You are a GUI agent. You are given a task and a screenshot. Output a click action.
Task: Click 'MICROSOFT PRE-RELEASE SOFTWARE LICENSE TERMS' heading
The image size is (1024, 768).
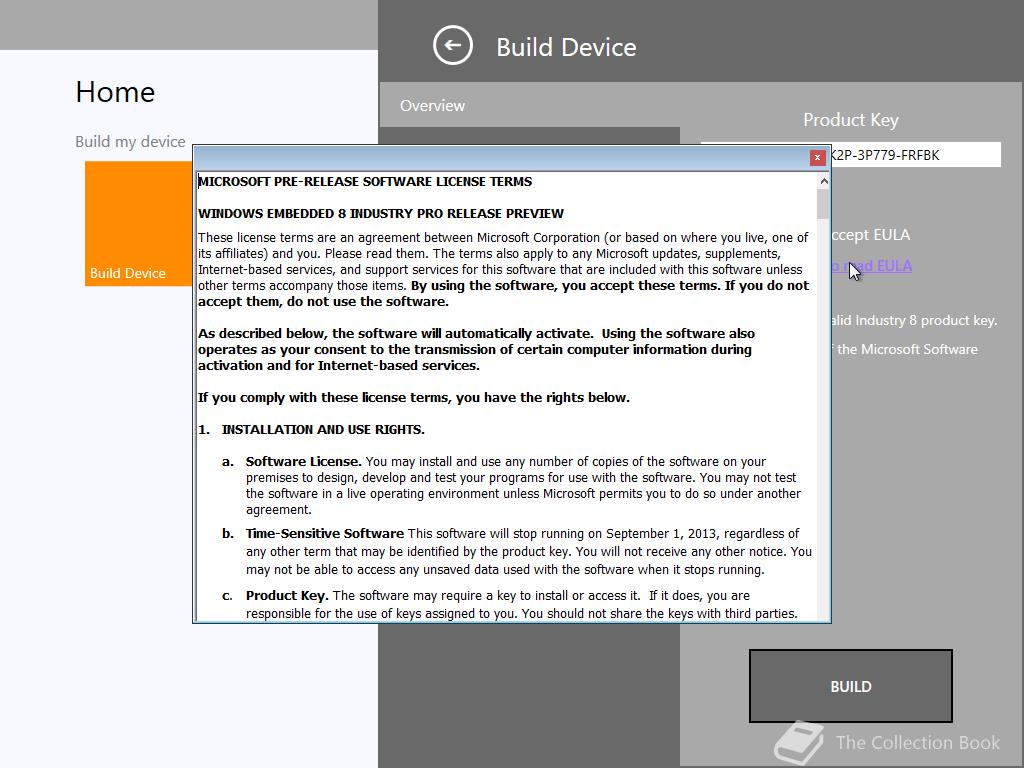pyautogui.click(x=365, y=182)
